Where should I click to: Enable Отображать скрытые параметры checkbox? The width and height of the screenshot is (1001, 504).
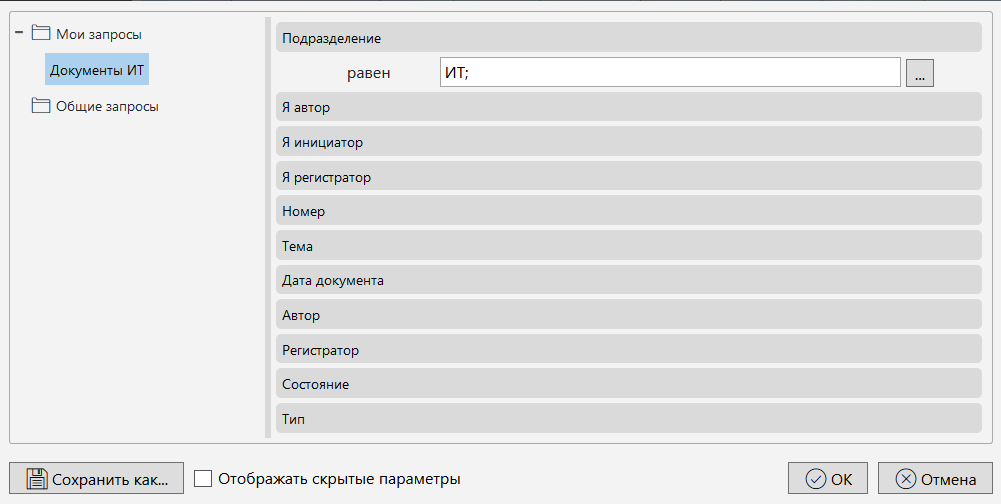point(203,479)
